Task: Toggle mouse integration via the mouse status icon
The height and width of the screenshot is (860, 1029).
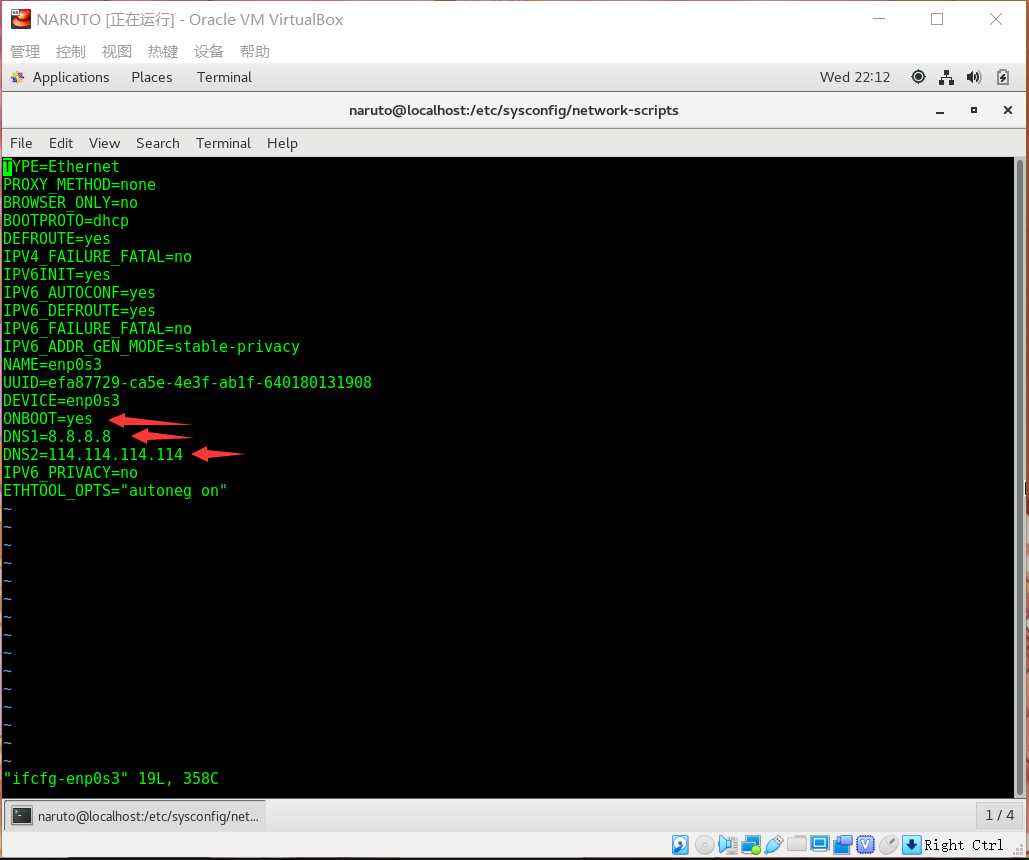Action: pos(887,844)
